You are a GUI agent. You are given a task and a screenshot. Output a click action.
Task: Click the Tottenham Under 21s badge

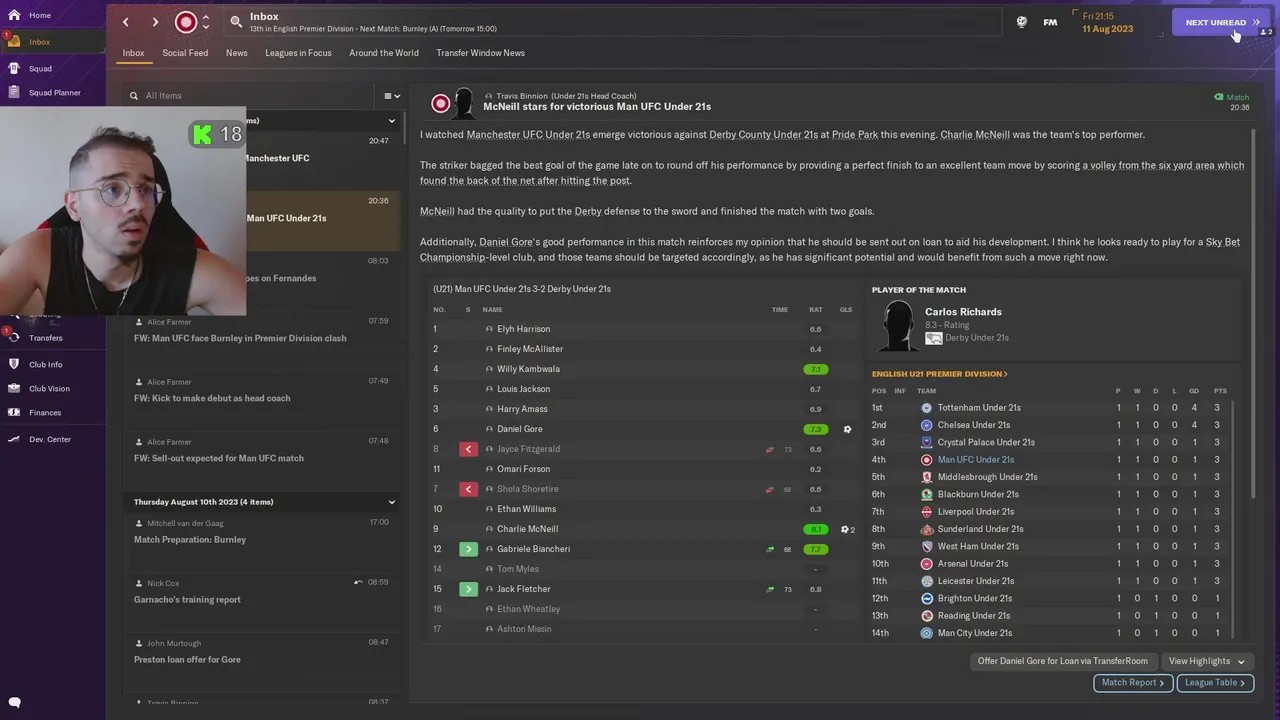point(926,408)
